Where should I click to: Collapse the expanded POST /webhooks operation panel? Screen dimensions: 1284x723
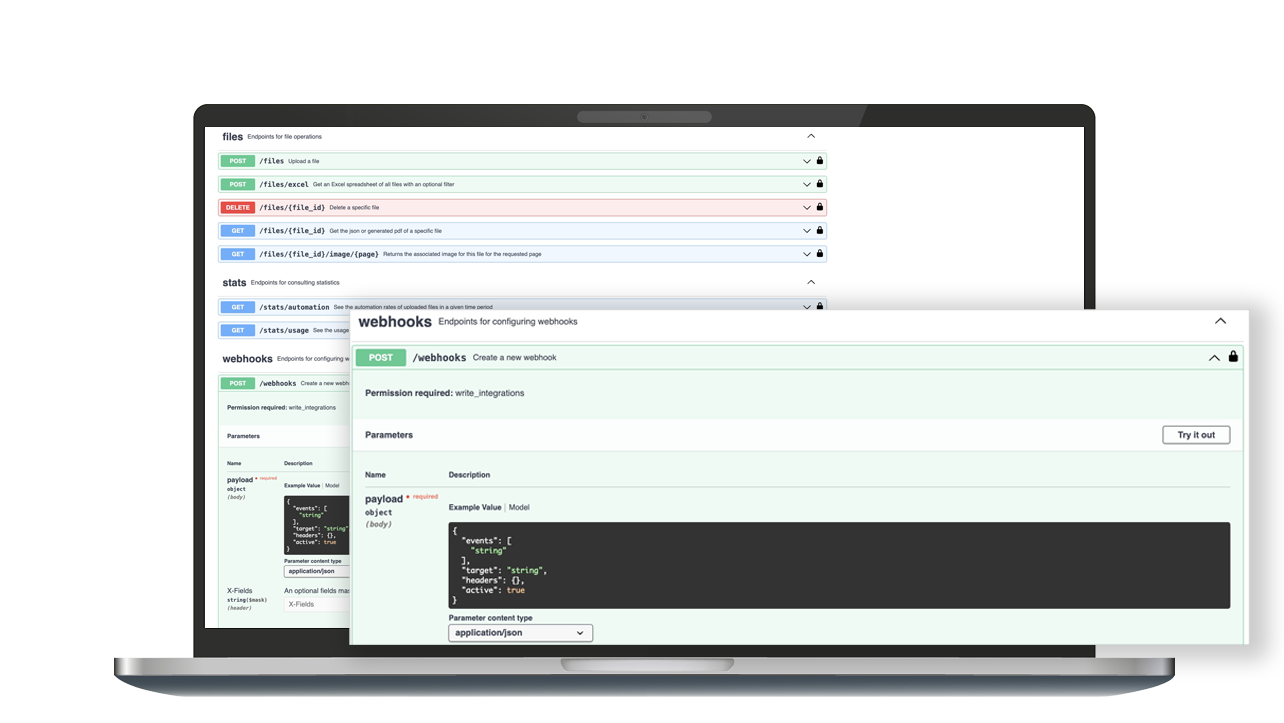[1214, 357]
